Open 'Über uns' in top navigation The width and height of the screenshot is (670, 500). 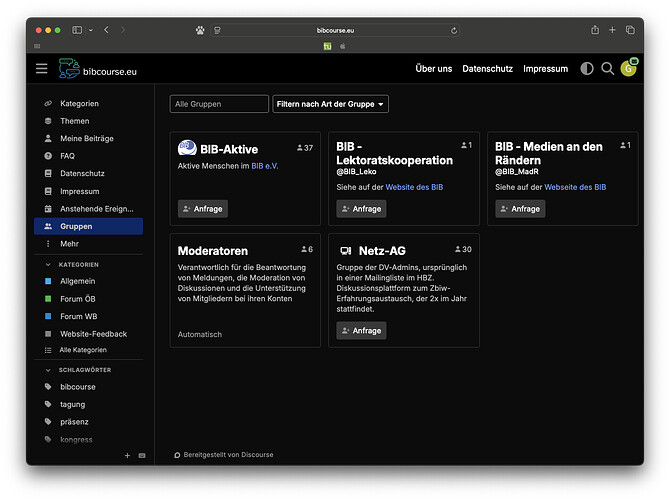(x=433, y=69)
